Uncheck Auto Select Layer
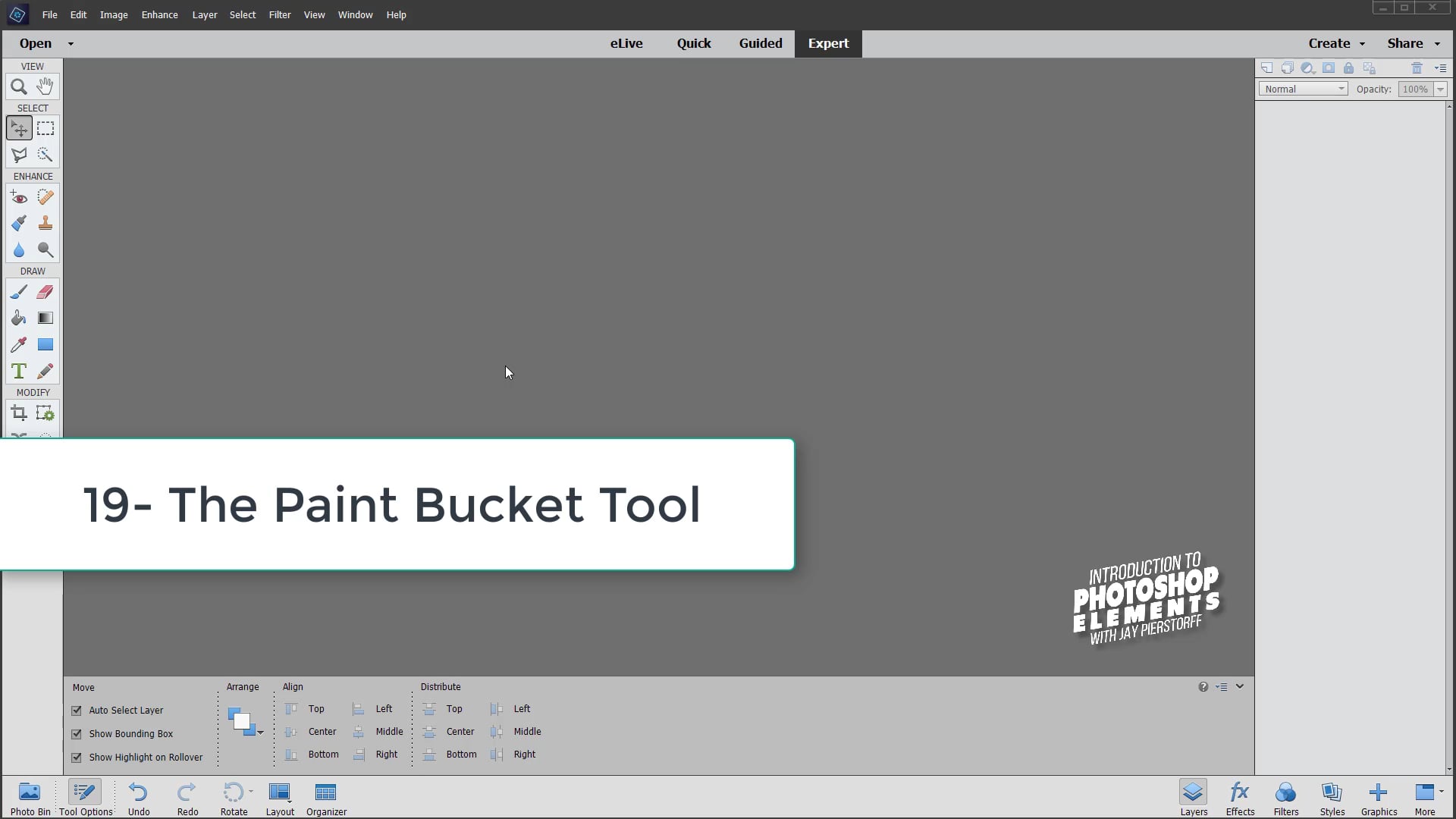 (77, 710)
